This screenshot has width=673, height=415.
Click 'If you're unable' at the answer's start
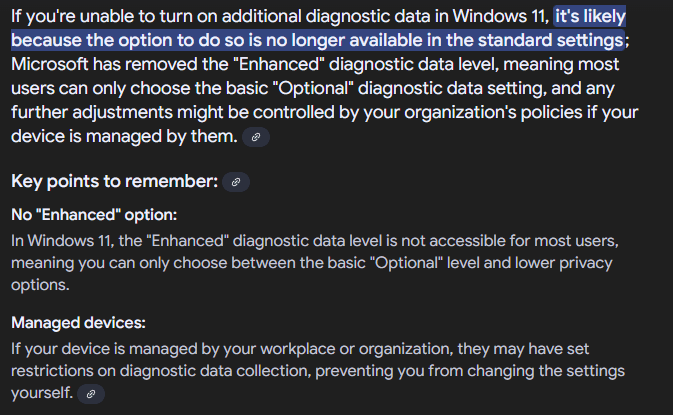pos(75,16)
